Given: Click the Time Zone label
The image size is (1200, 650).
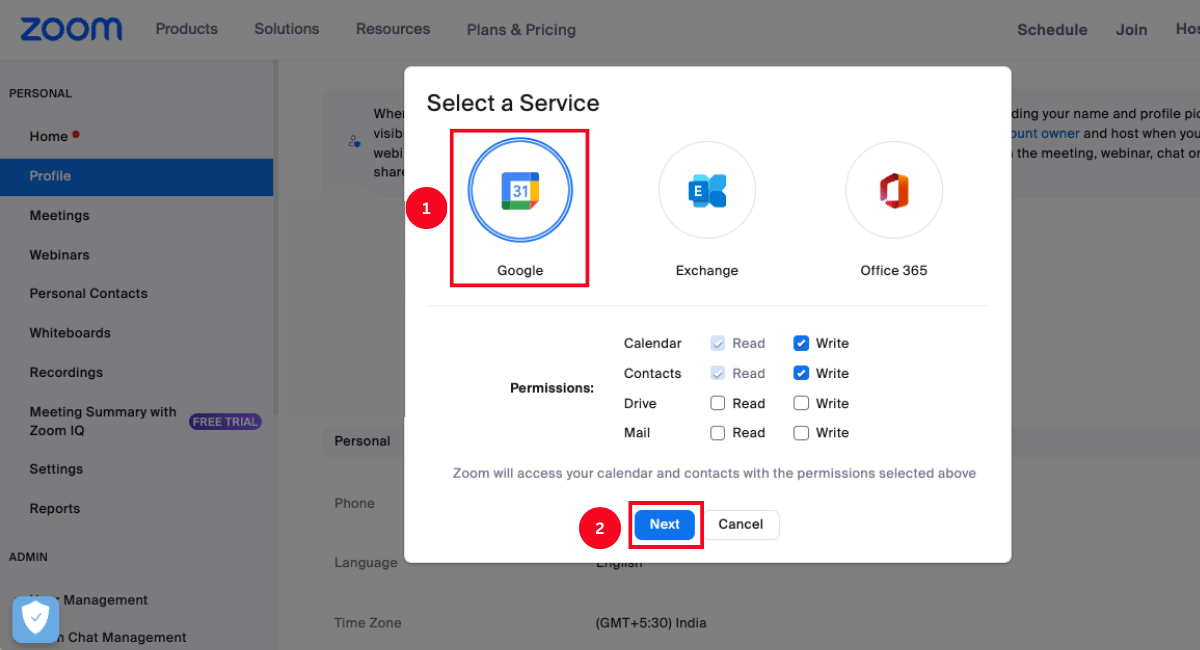Looking at the screenshot, I should (x=368, y=623).
